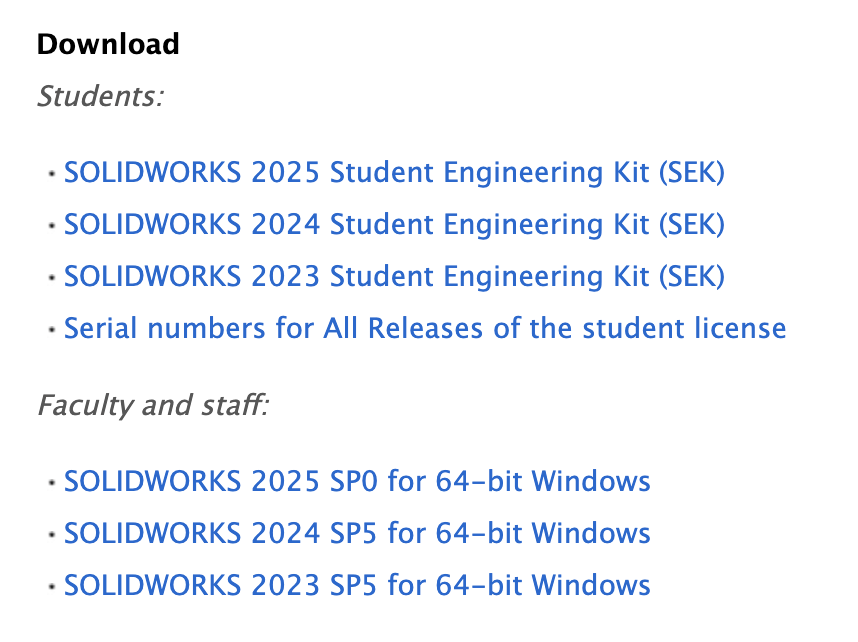Click the bold Download heading
858x642 pixels.
pos(108,44)
